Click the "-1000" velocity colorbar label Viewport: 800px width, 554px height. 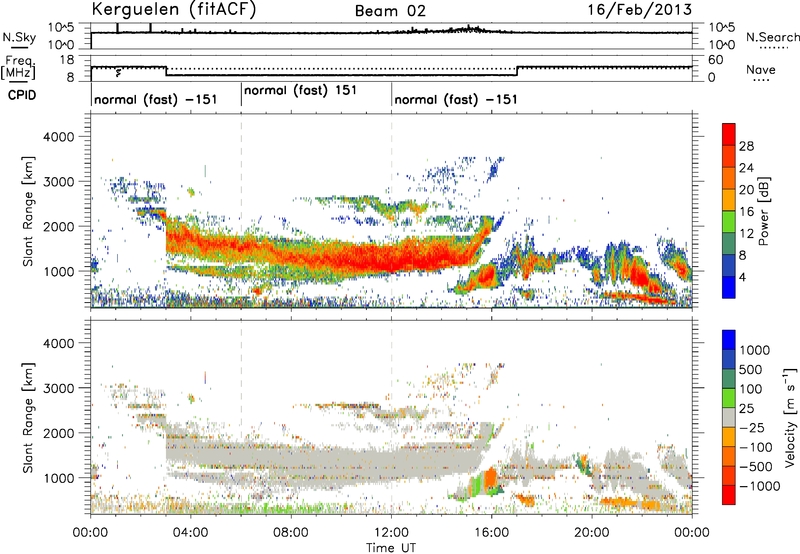point(760,486)
